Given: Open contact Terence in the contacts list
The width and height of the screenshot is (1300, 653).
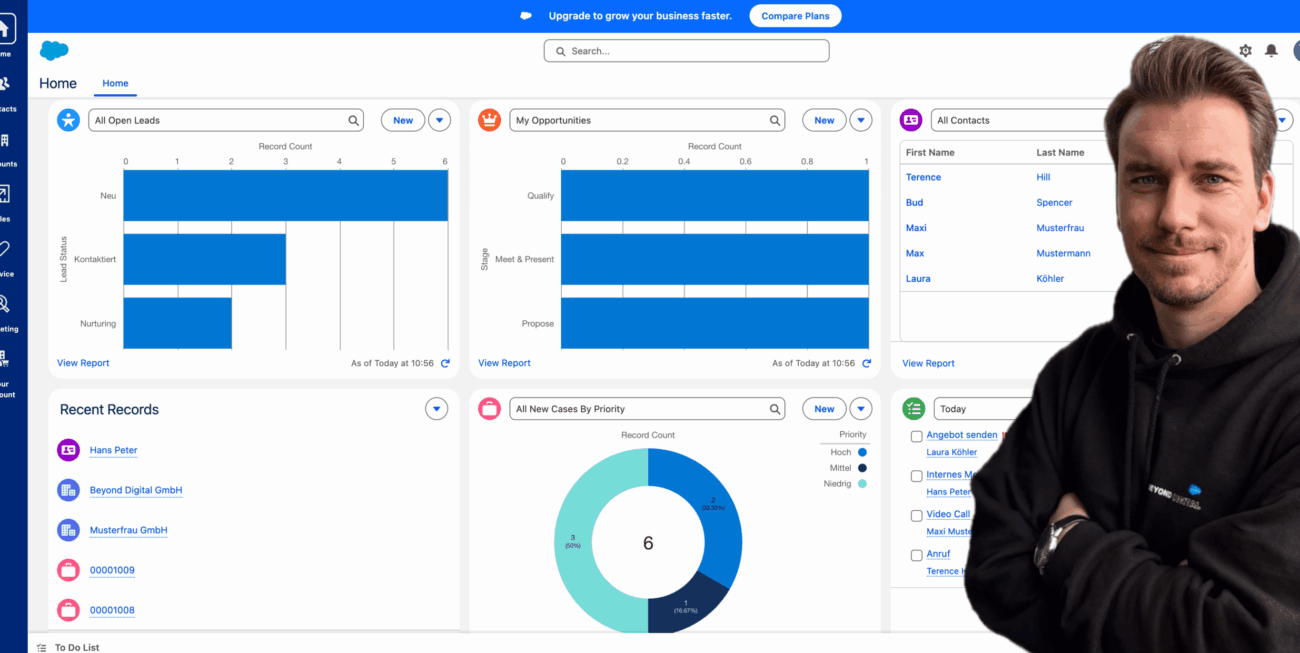Looking at the screenshot, I should click(x=923, y=177).
